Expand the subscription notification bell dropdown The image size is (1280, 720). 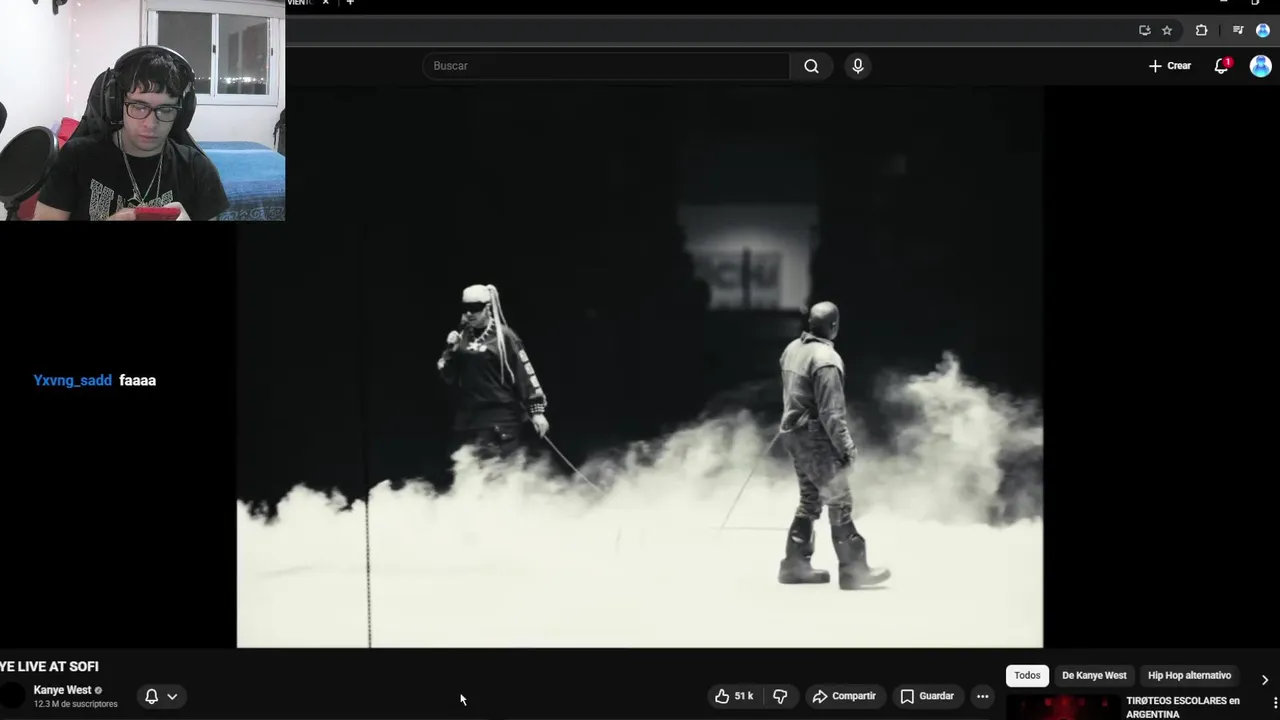[x=161, y=696]
